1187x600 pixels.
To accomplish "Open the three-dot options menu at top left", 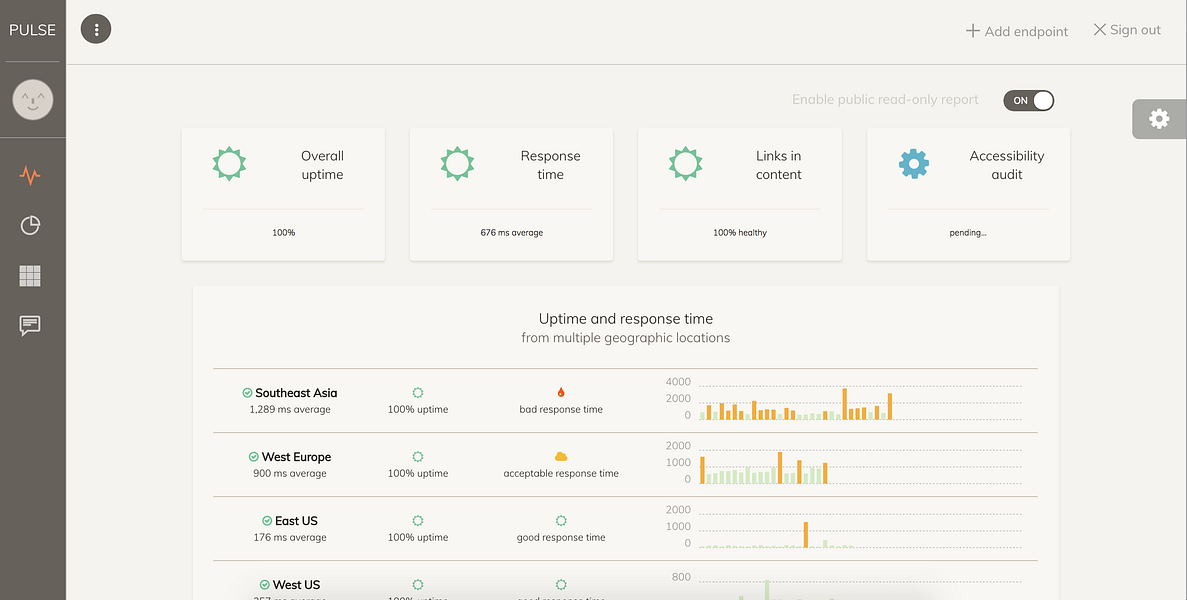I will click(96, 29).
